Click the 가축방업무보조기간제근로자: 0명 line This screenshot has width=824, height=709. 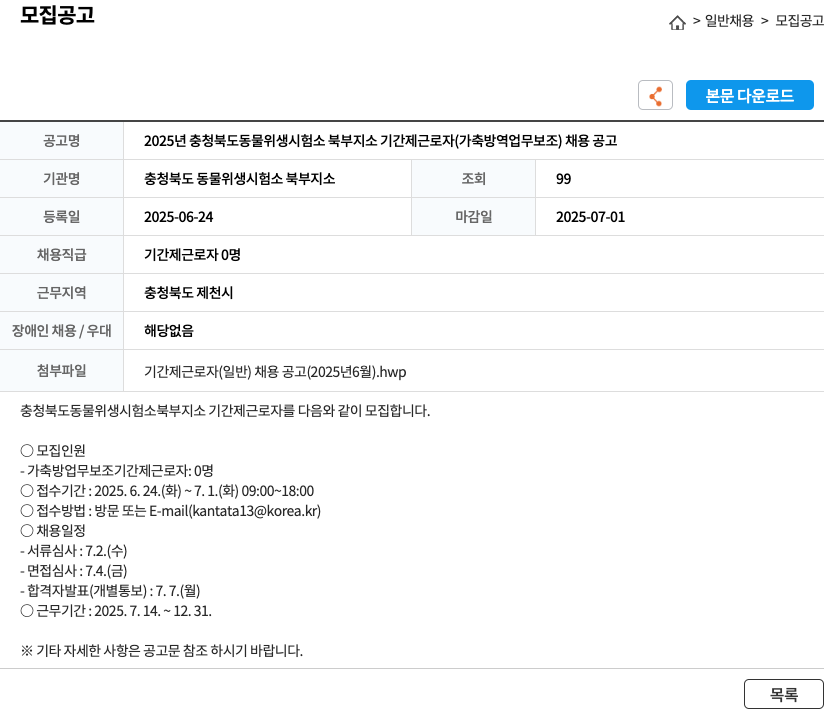pyautogui.click(x=117, y=471)
